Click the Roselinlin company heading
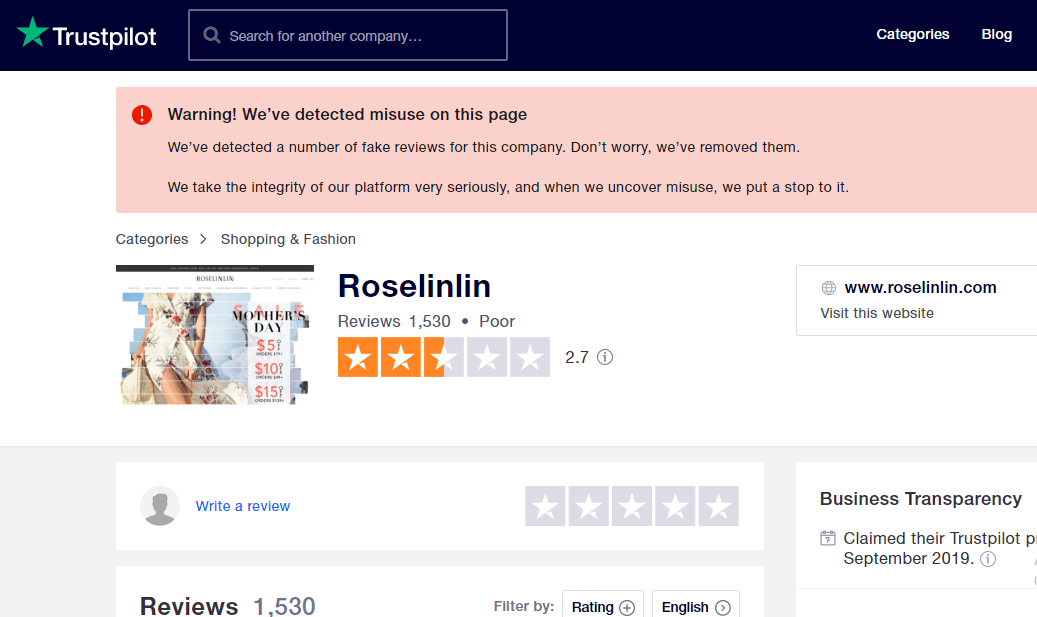 [x=415, y=286]
